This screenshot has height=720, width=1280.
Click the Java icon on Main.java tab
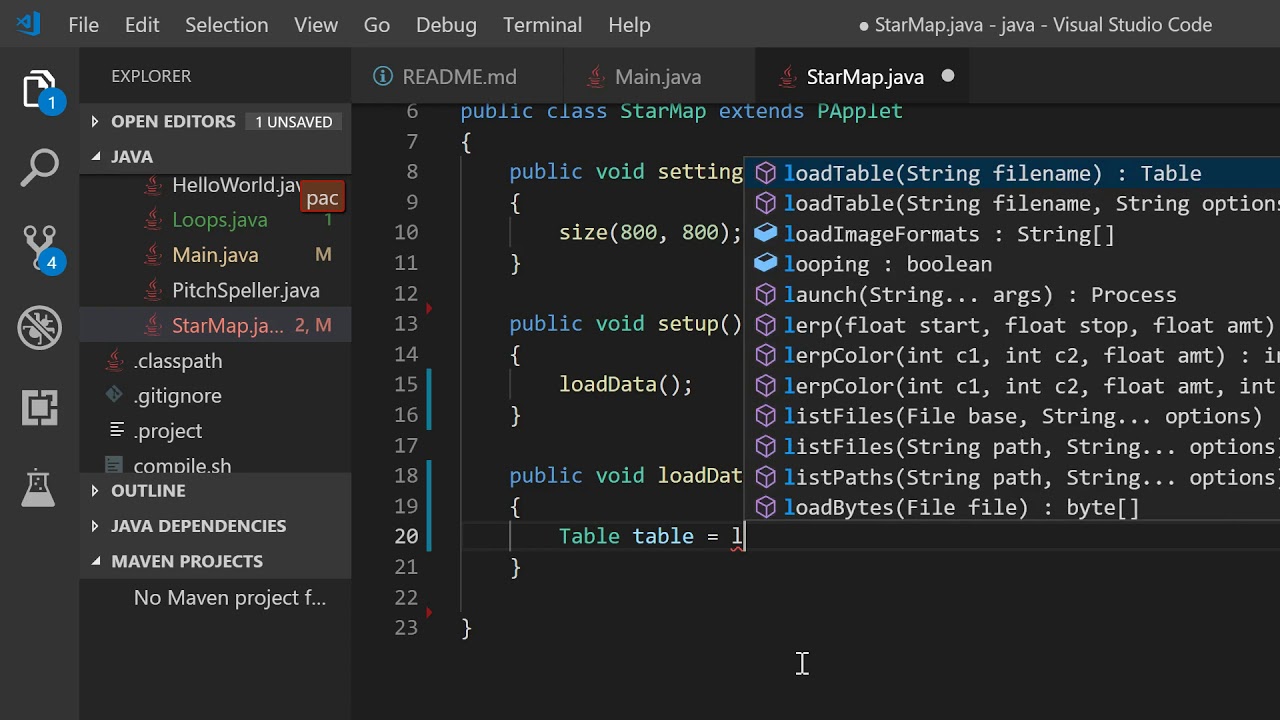pos(595,76)
